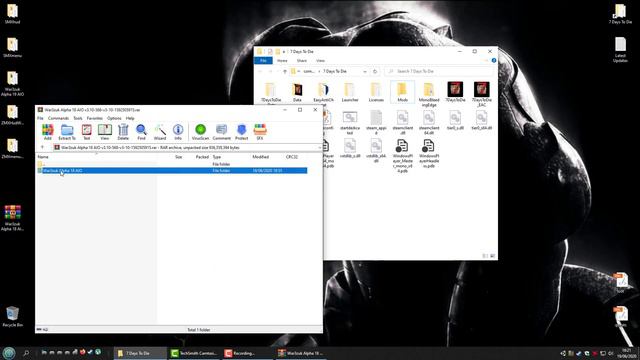
Task: Open View tab in Explorer ribbon
Action: (x=320, y=60)
